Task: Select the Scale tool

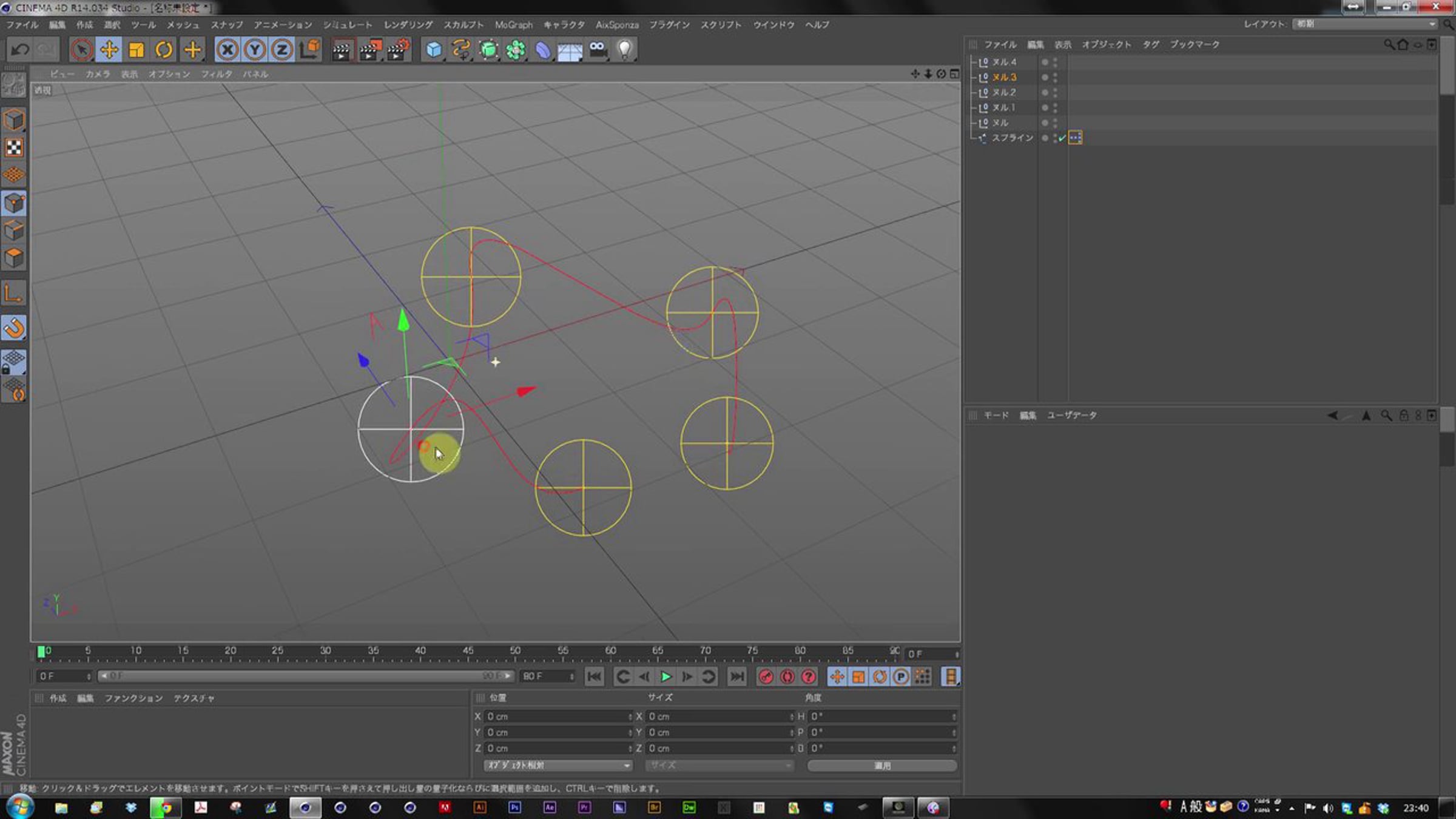Action: (x=136, y=50)
